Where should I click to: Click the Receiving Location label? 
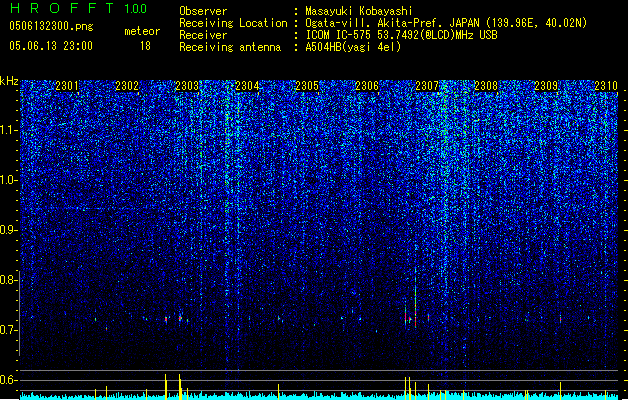click(233, 23)
